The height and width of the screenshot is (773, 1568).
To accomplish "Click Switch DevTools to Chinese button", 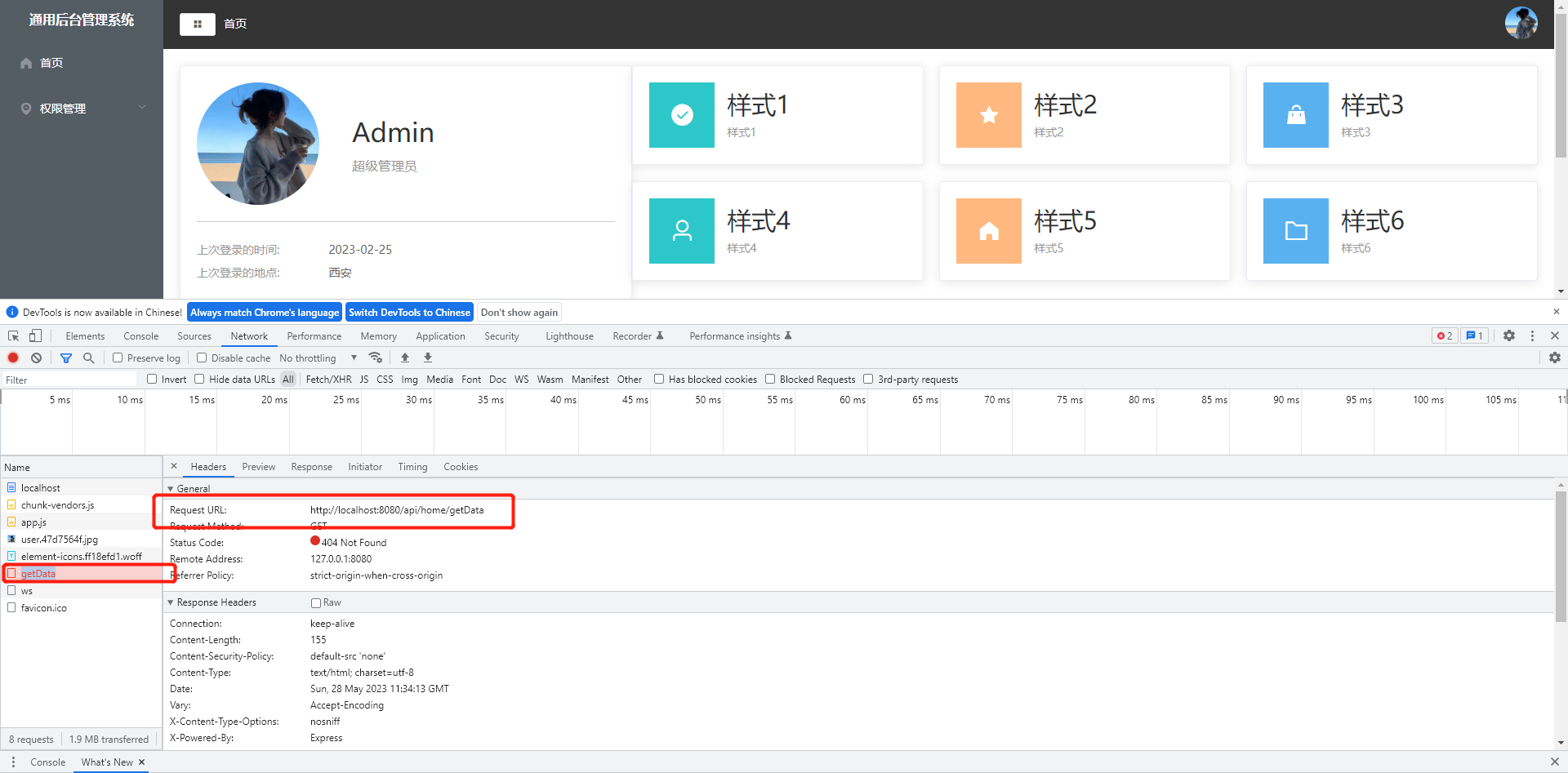I will click(409, 313).
